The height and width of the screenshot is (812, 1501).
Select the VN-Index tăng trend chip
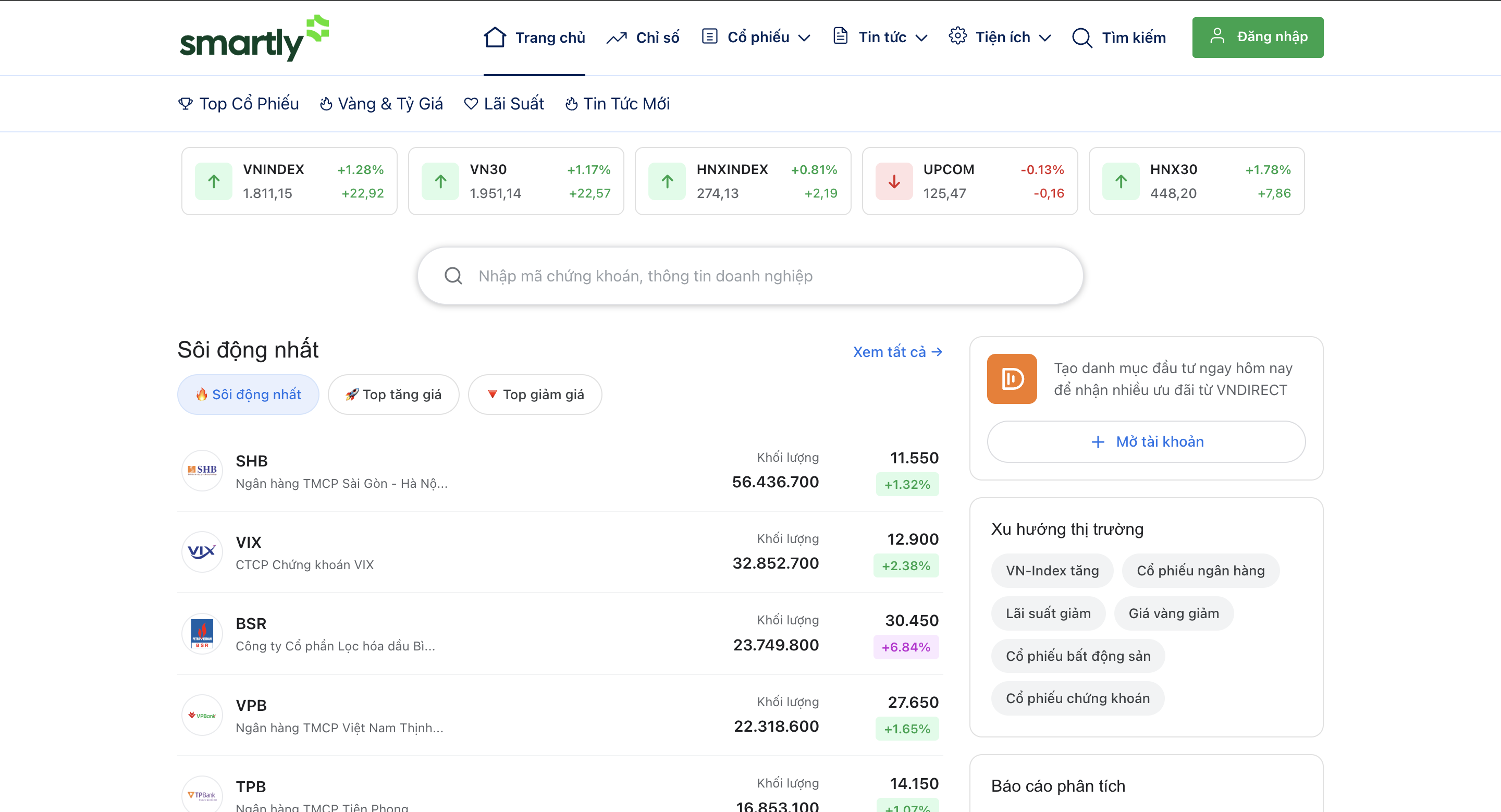coord(1052,571)
